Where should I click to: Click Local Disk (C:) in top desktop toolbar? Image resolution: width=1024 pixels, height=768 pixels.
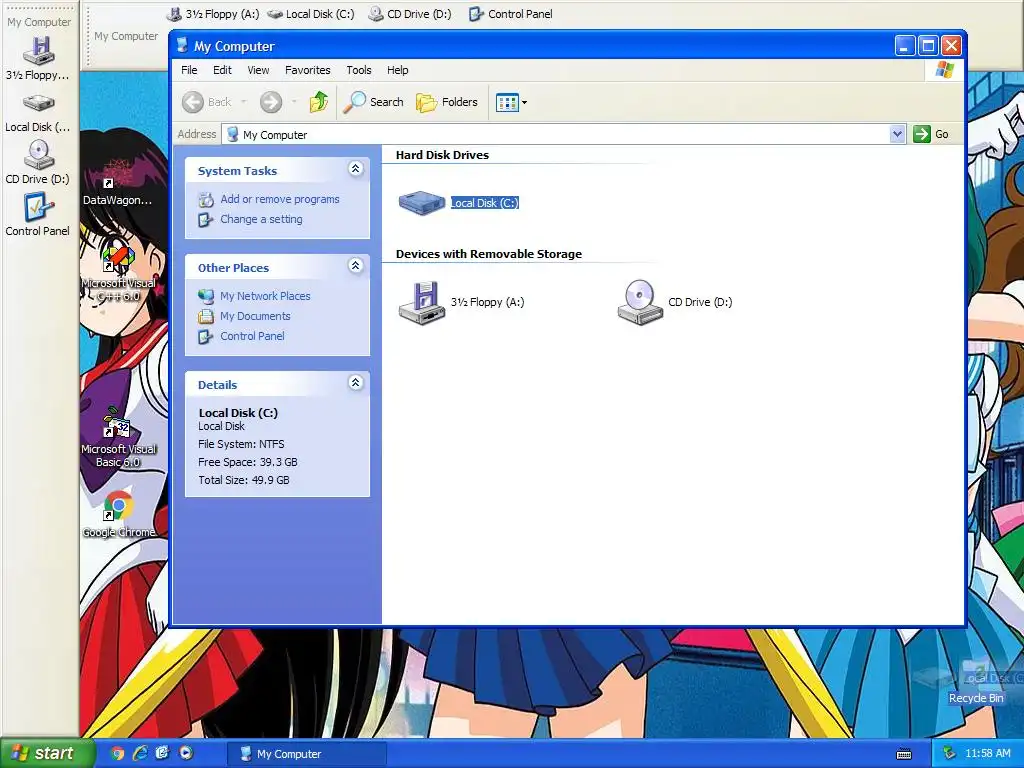pos(311,14)
